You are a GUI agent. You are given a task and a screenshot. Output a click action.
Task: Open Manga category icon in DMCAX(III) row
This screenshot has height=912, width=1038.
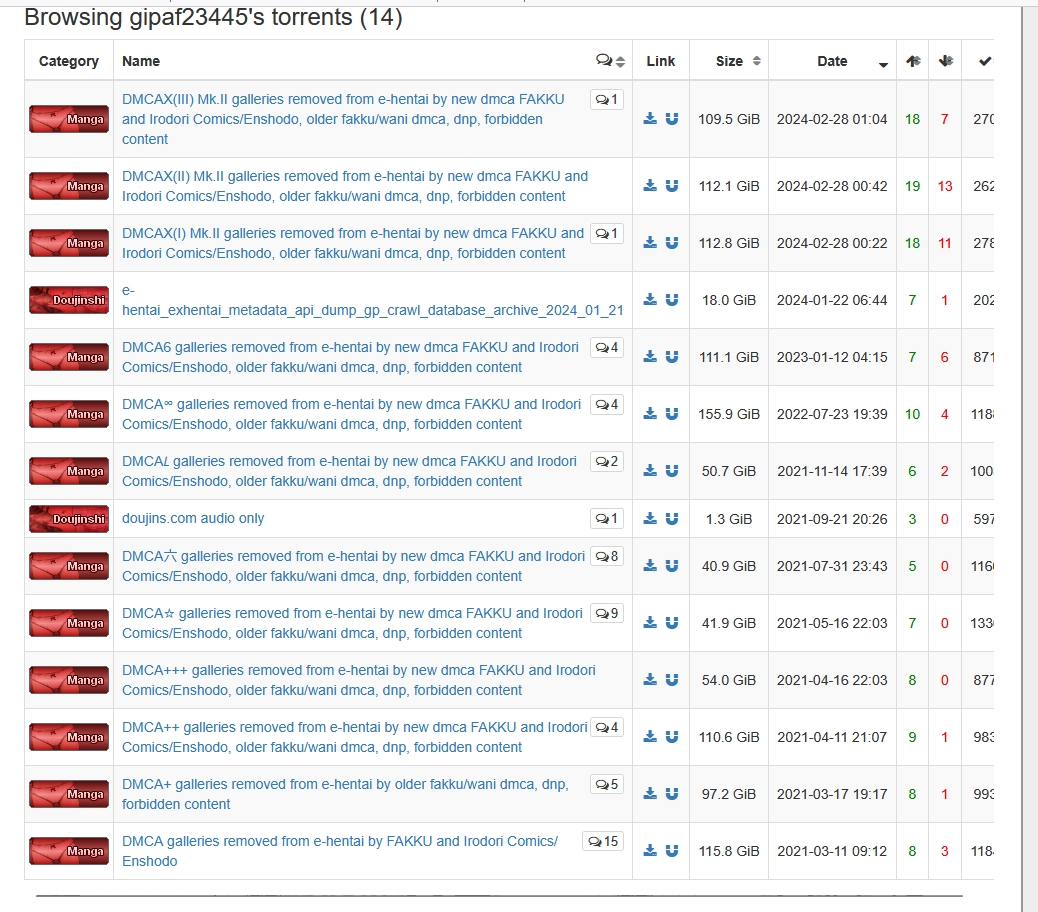pyautogui.click(x=69, y=119)
